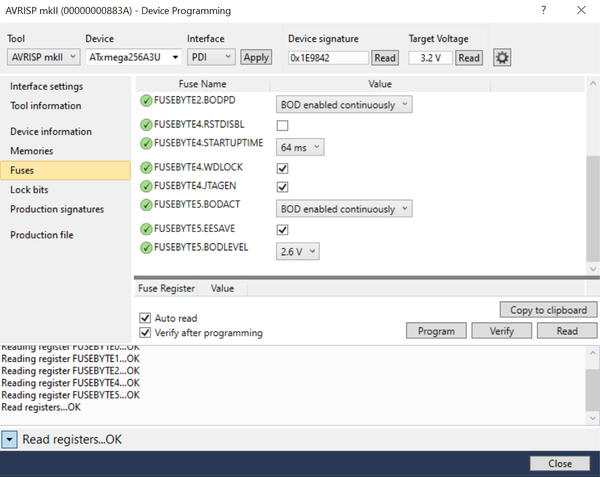Uncheck the FUSEBYTE4.WDLOCK checkbox

(x=282, y=168)
